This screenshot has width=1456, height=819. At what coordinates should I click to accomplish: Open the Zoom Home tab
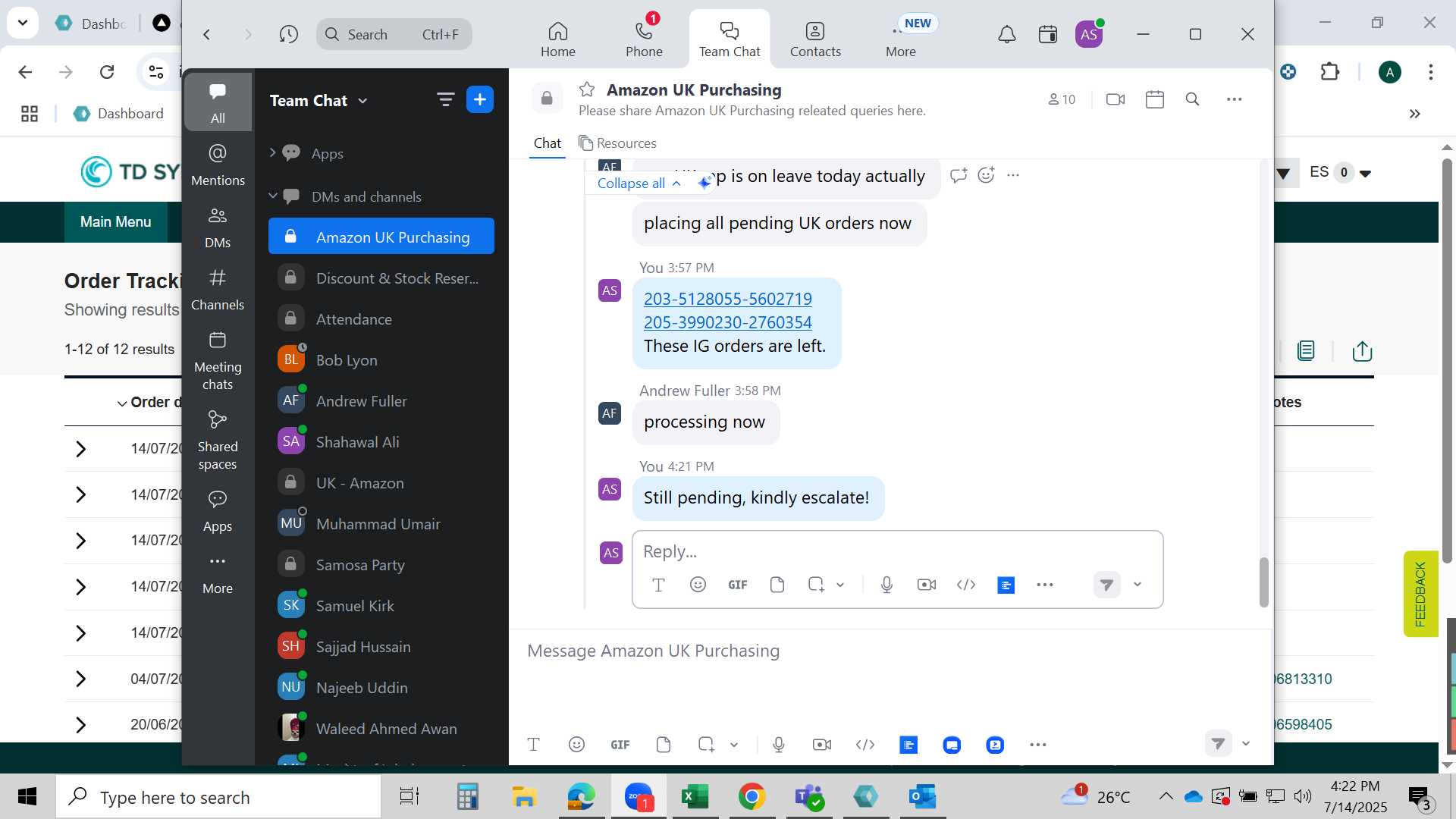pos(557,39)
